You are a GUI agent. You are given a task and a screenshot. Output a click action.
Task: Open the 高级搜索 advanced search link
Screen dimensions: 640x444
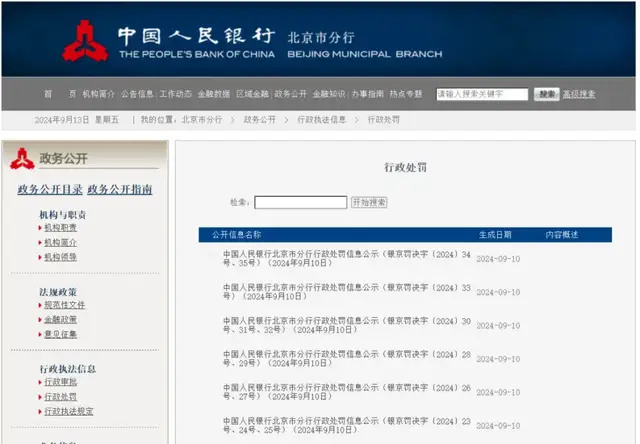579,94
